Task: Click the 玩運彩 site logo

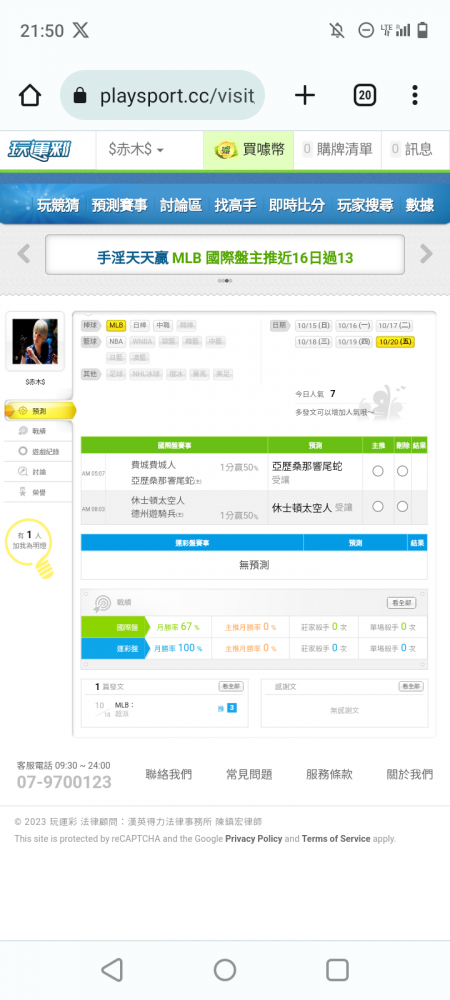Action: (x=40, y=150)
